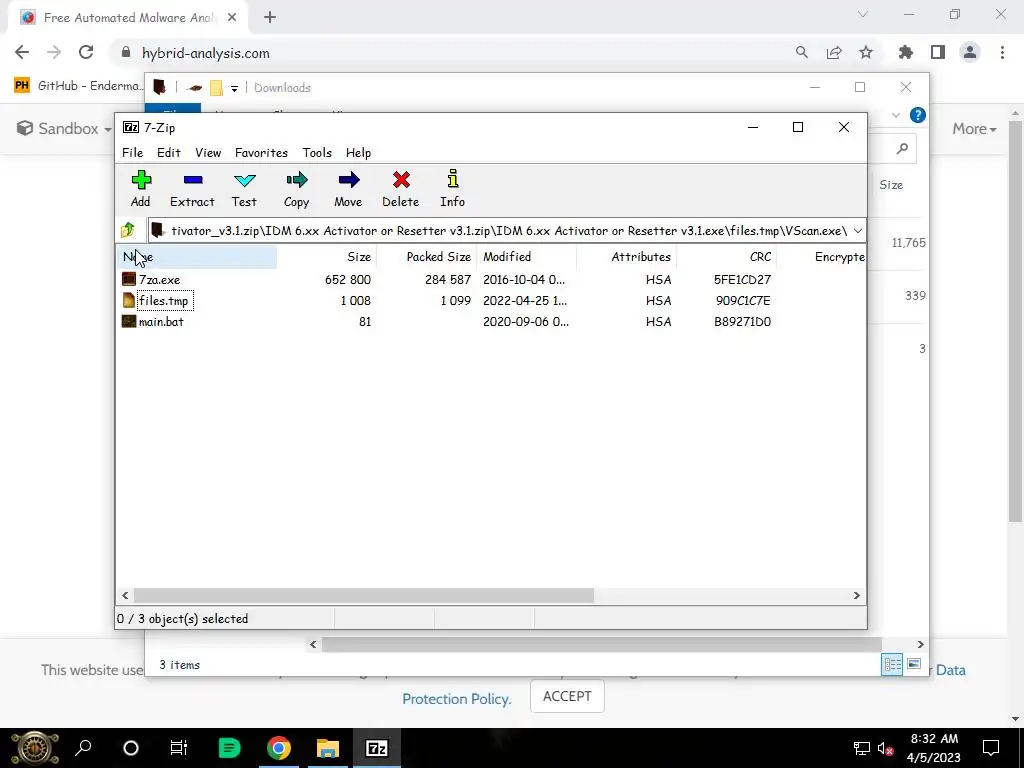Open the tab search chevron in Chrome
The height and width of the screenshot is (768, 1024).
[x=863, y=14]
